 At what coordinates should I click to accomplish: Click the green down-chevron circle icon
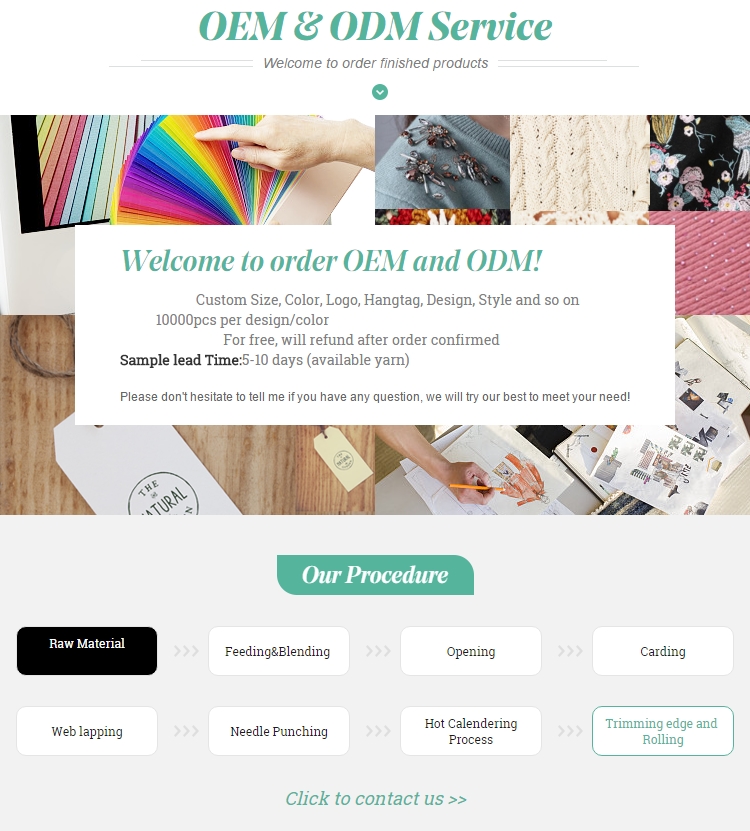coord(380,92)
